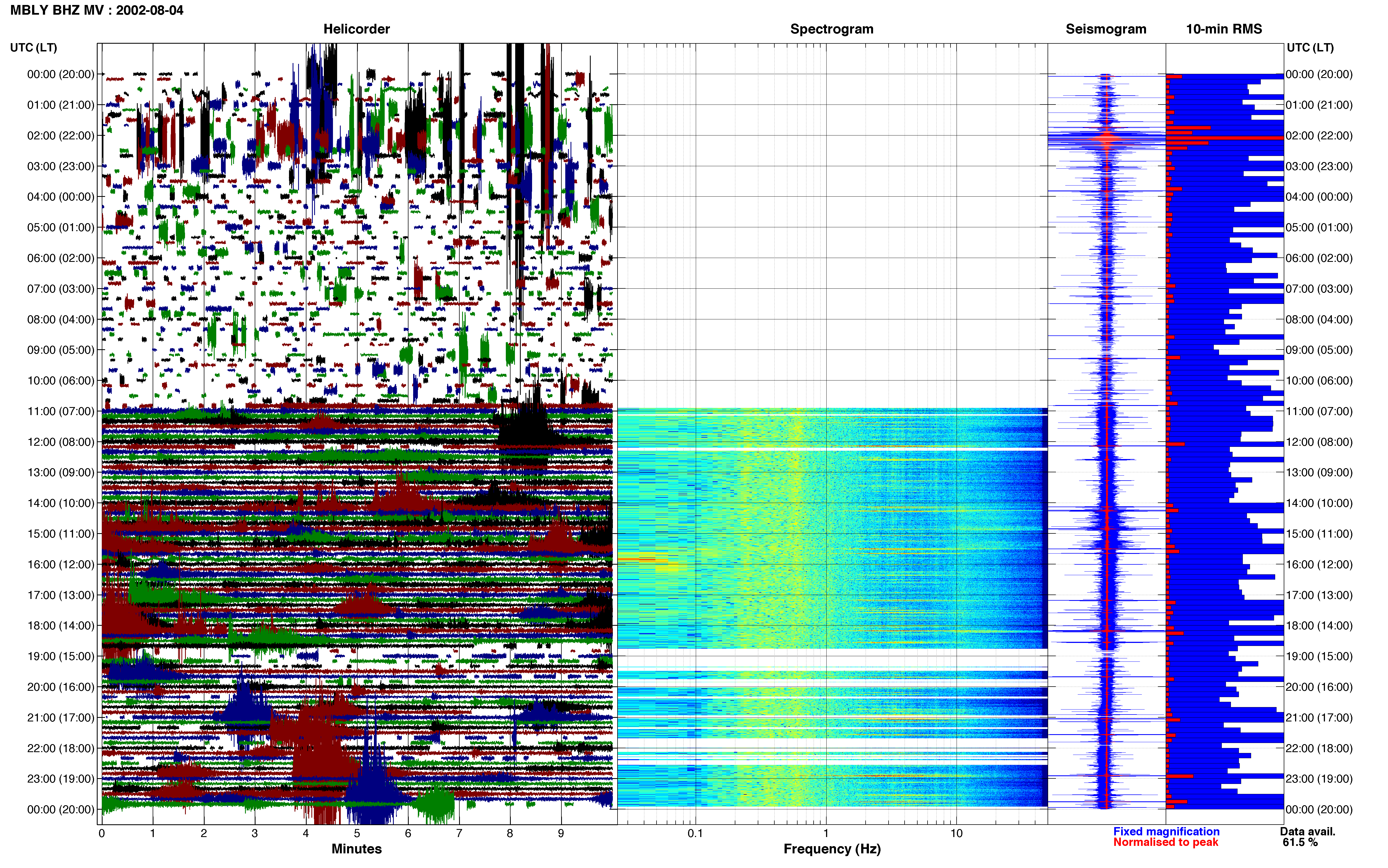Click "UTC (LT)" label beside the helicorder axis
This screenshot has width=1388, height=868.
pyautogui.click(x=33, y=48)
